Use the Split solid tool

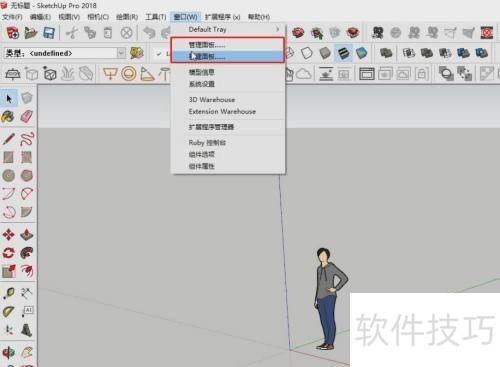coord(481,53)
